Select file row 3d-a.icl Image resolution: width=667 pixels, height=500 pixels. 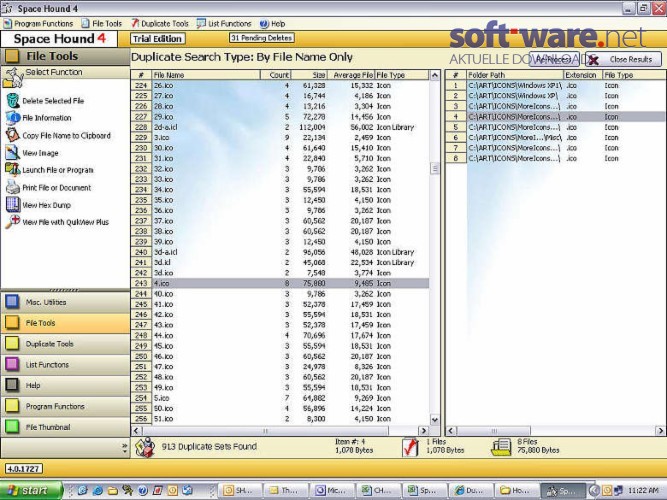coord(280,252)
